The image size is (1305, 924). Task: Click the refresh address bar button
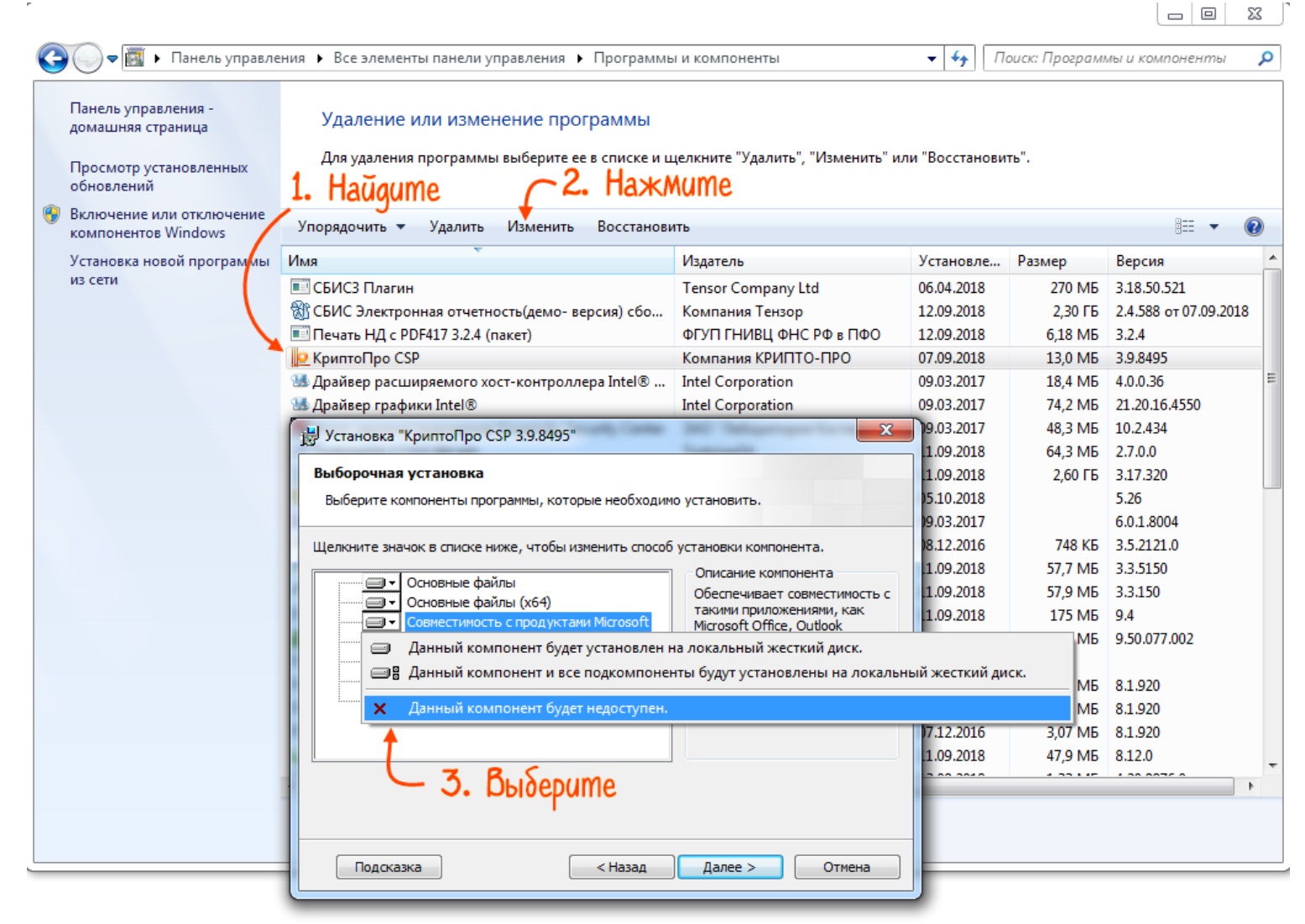point(959,59)
